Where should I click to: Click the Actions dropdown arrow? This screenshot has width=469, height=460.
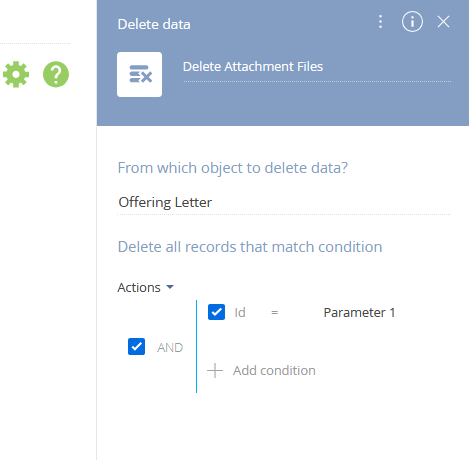pos(170,287)
